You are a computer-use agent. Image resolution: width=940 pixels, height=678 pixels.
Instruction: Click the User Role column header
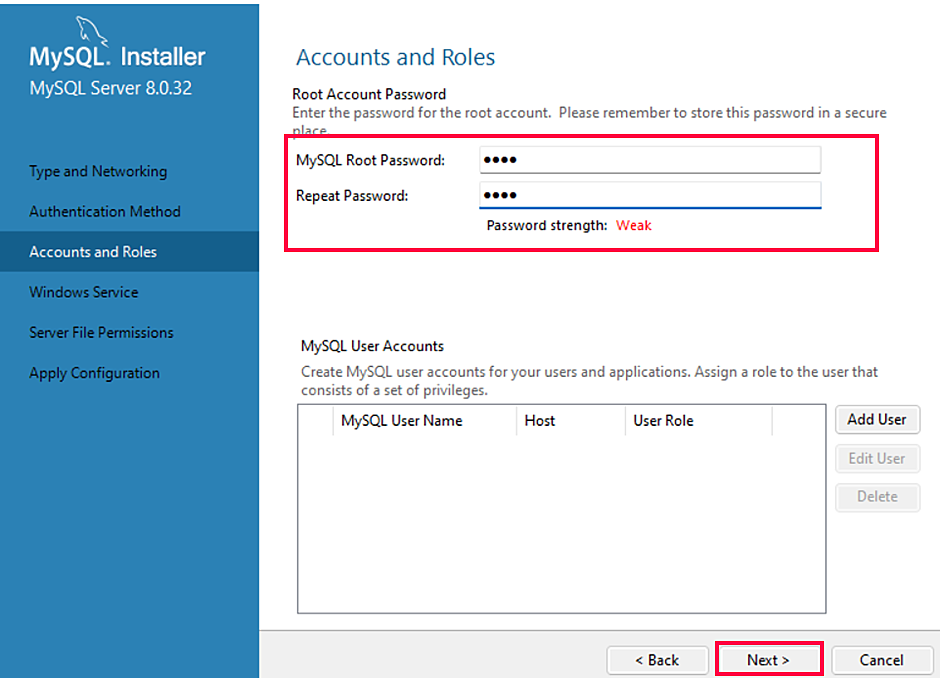tap(698, 421)
